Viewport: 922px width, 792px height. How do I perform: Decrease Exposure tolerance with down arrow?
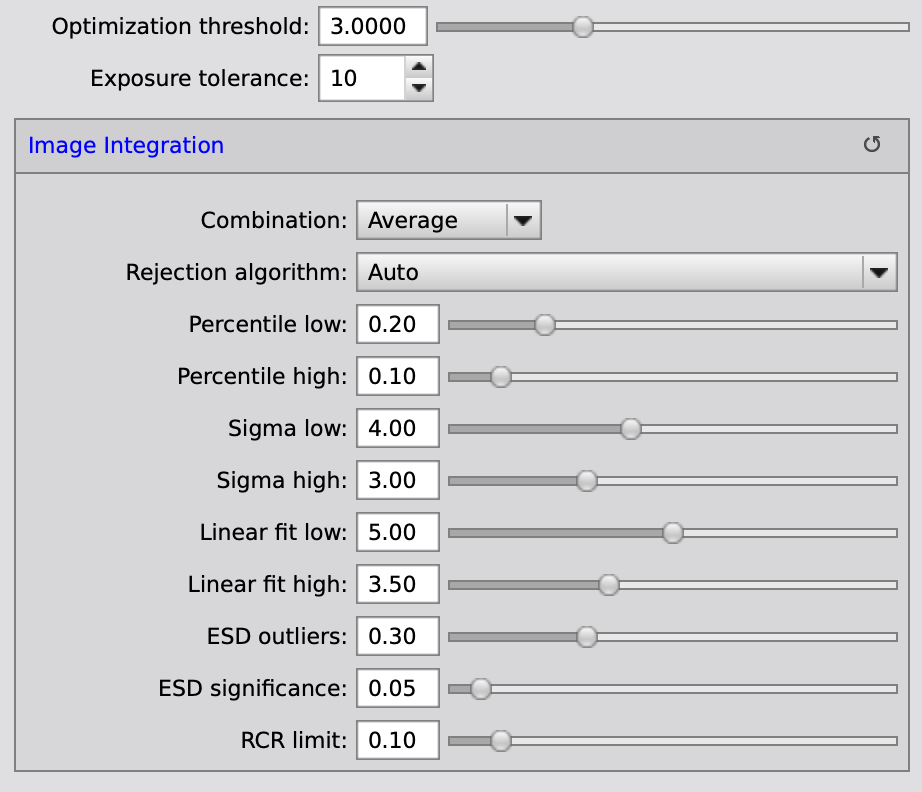coord(420,88)
